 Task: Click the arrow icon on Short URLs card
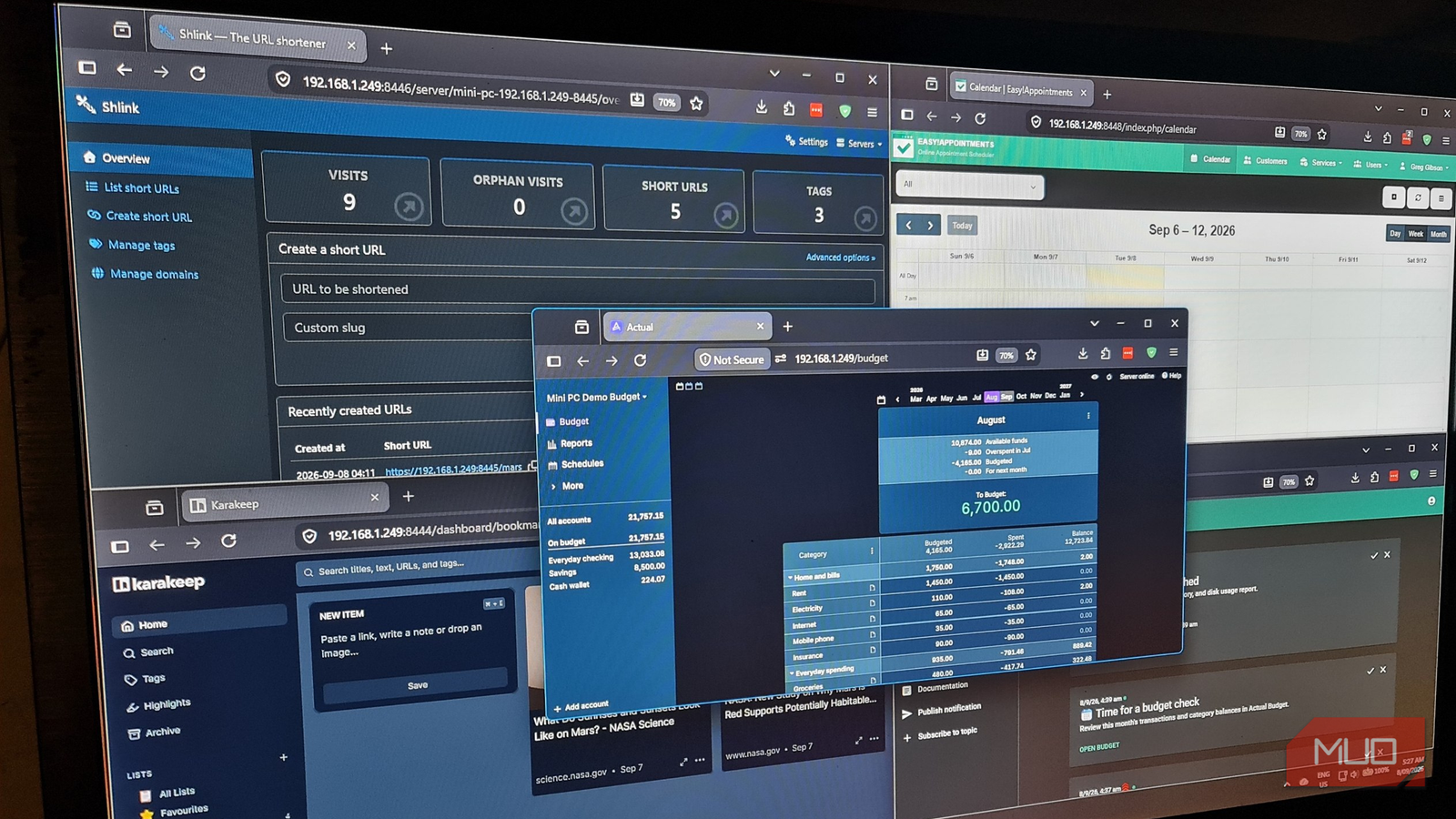tap(725, 216)
